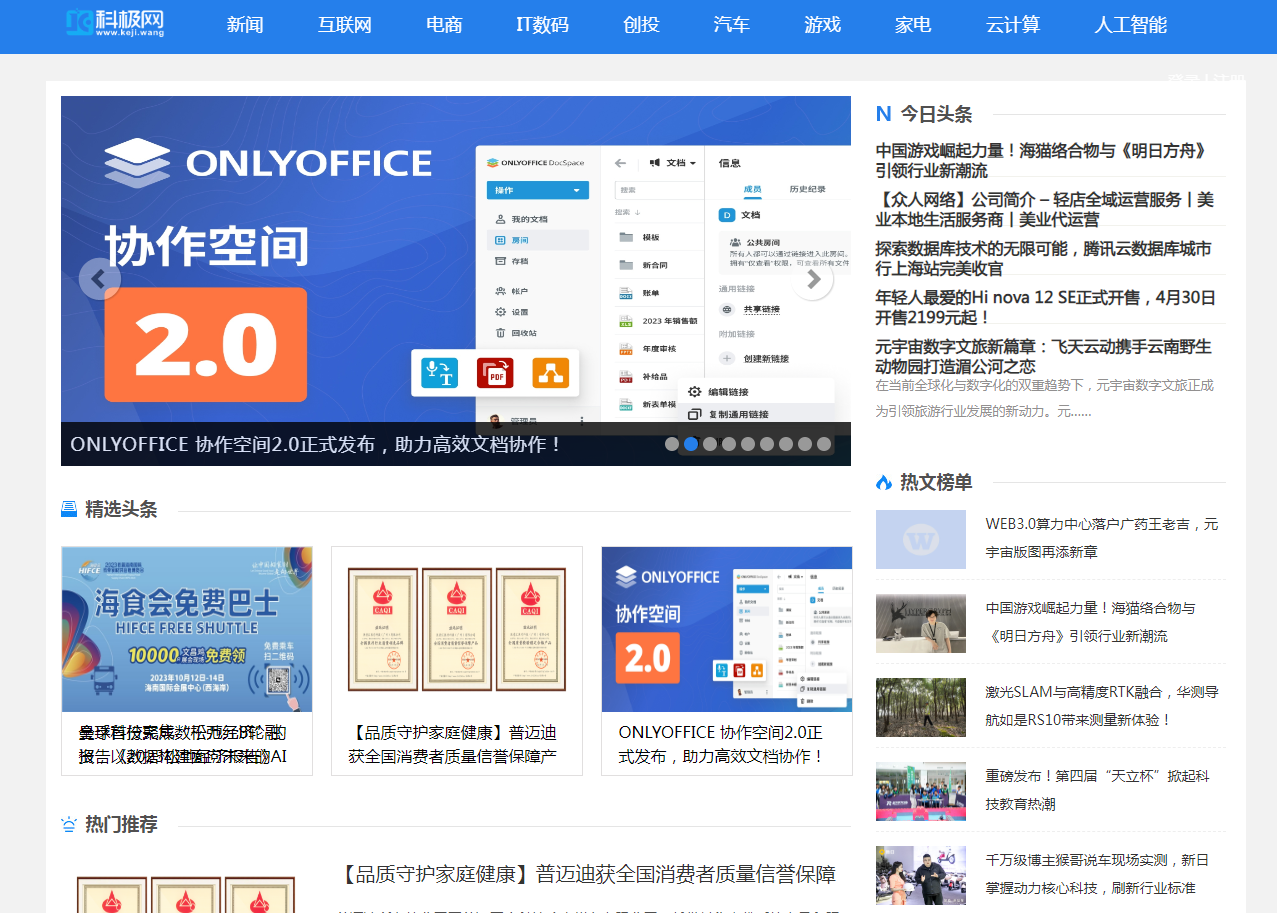Open the 第四届“天立杯” article
The height and width of the screenshot is (913, 1277).
coord(1097,790)
